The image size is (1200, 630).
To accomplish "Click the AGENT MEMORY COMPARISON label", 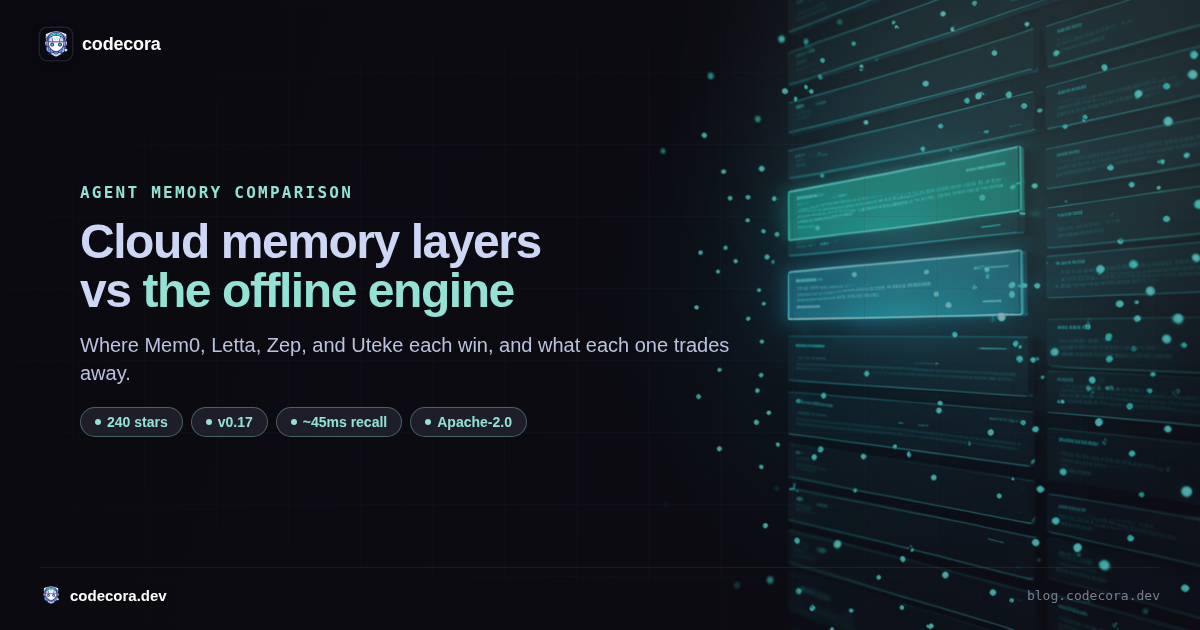I will tap(216, 192).
